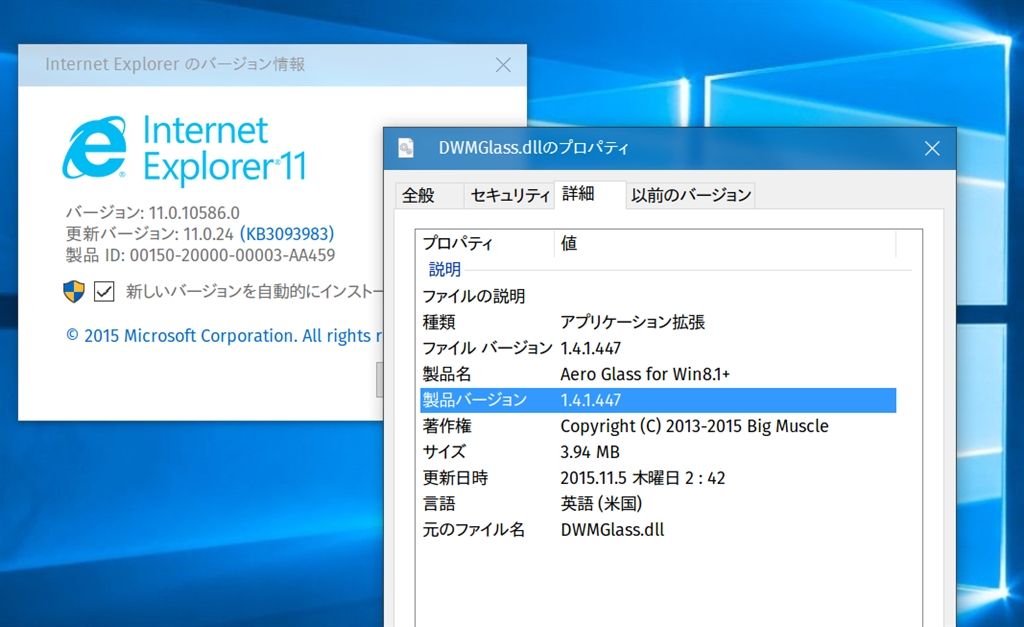Select the 詳細 tab
This screenshot has width=1024, height=627.
click(590, 194)
